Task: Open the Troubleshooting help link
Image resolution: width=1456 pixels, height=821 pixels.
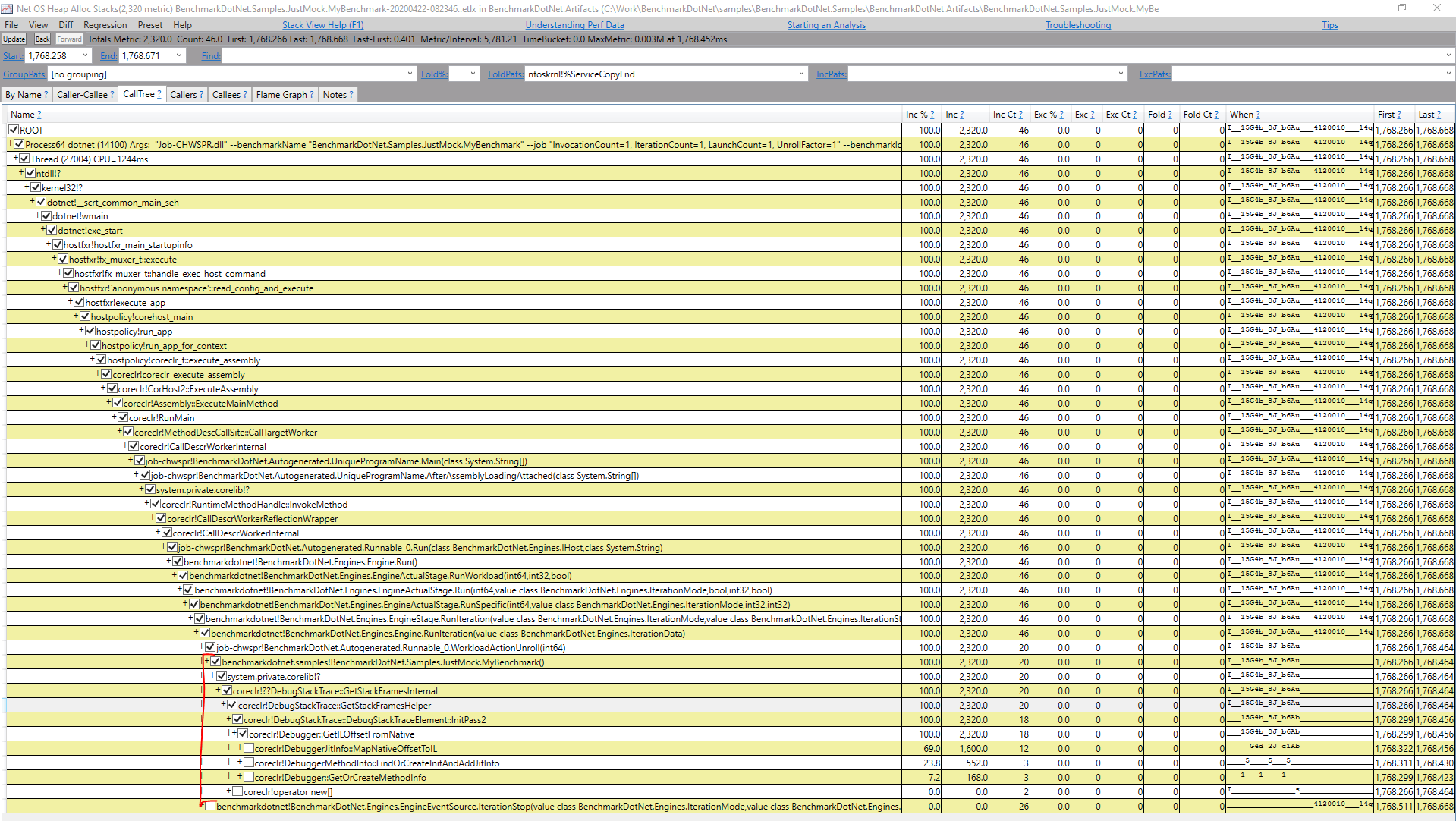Action: click(x=1077, y=24)
